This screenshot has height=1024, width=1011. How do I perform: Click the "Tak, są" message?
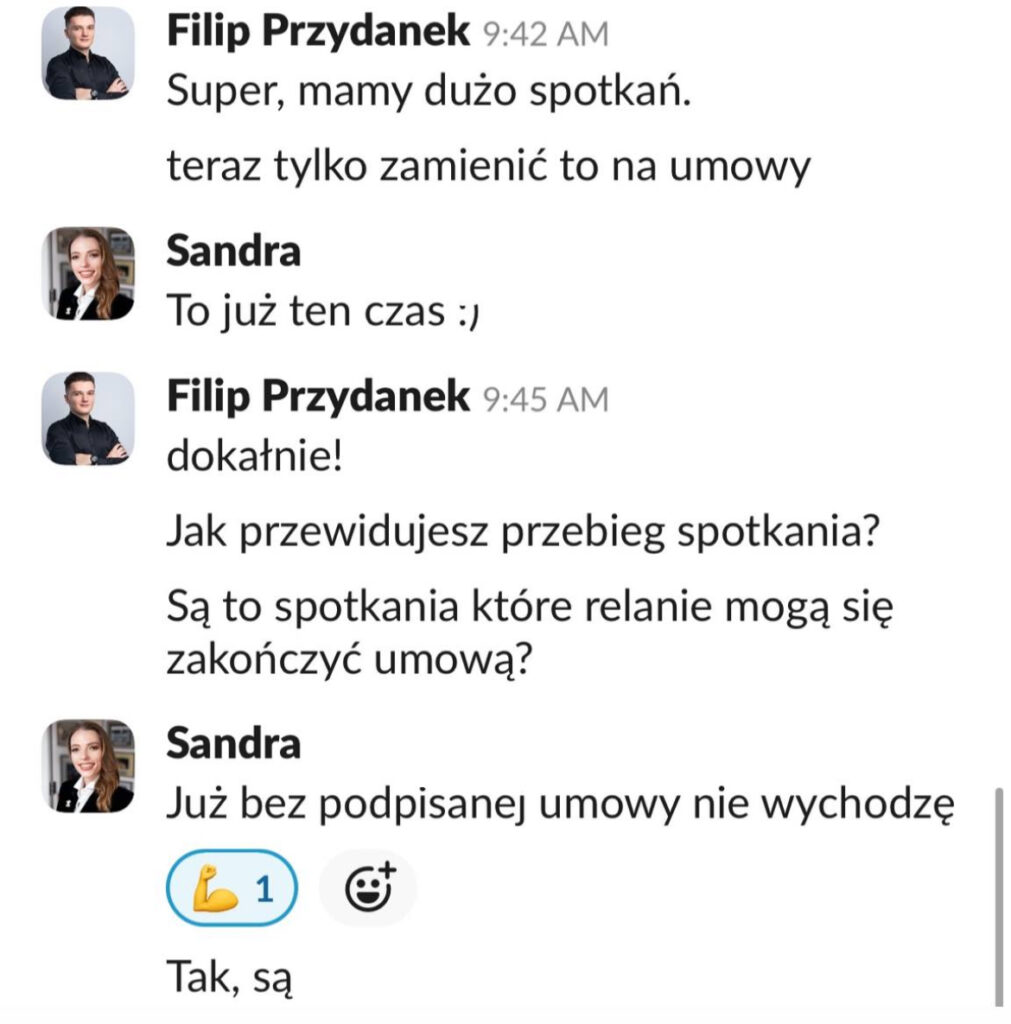[229, 969]
